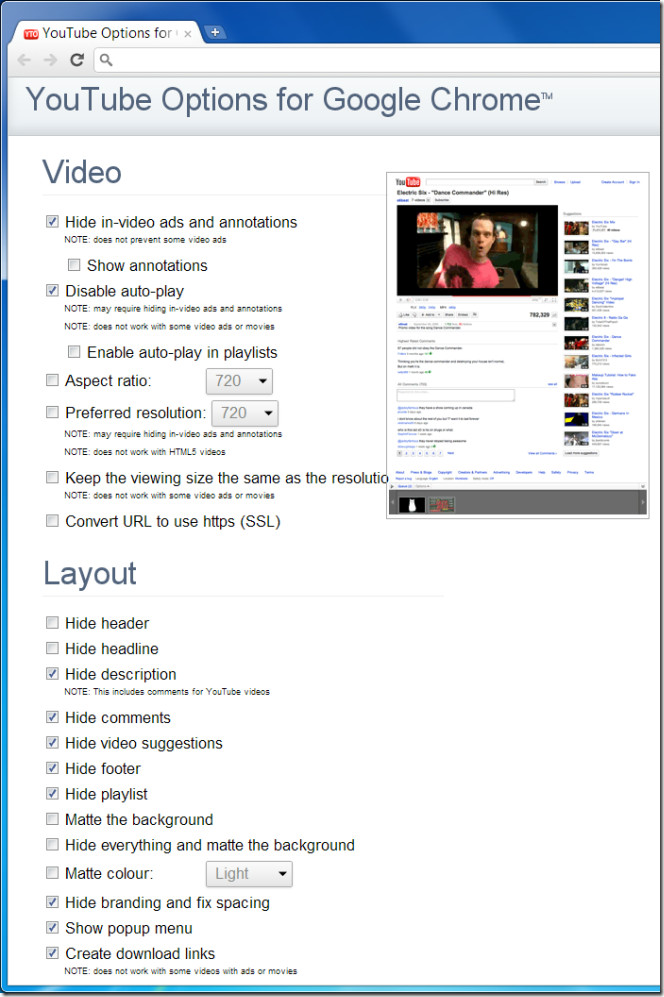The image size is (664, 997).
Task: Click YouTube Options for Google Chrome heading
Action: click(289, 100)
